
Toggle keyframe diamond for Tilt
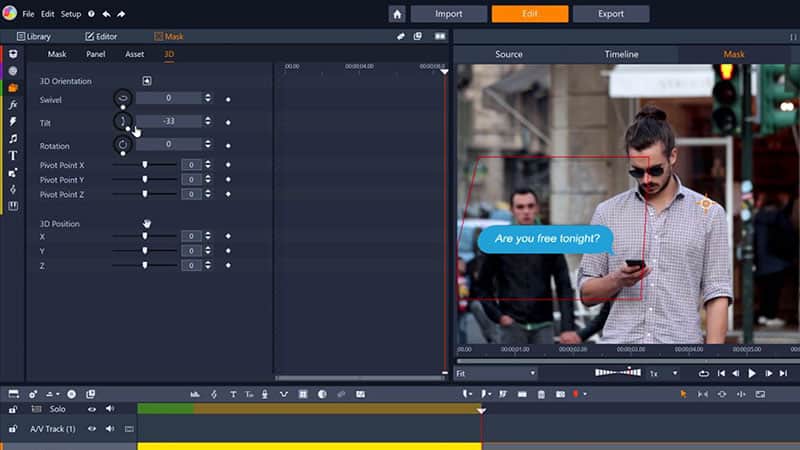click(x=228, y=122)
